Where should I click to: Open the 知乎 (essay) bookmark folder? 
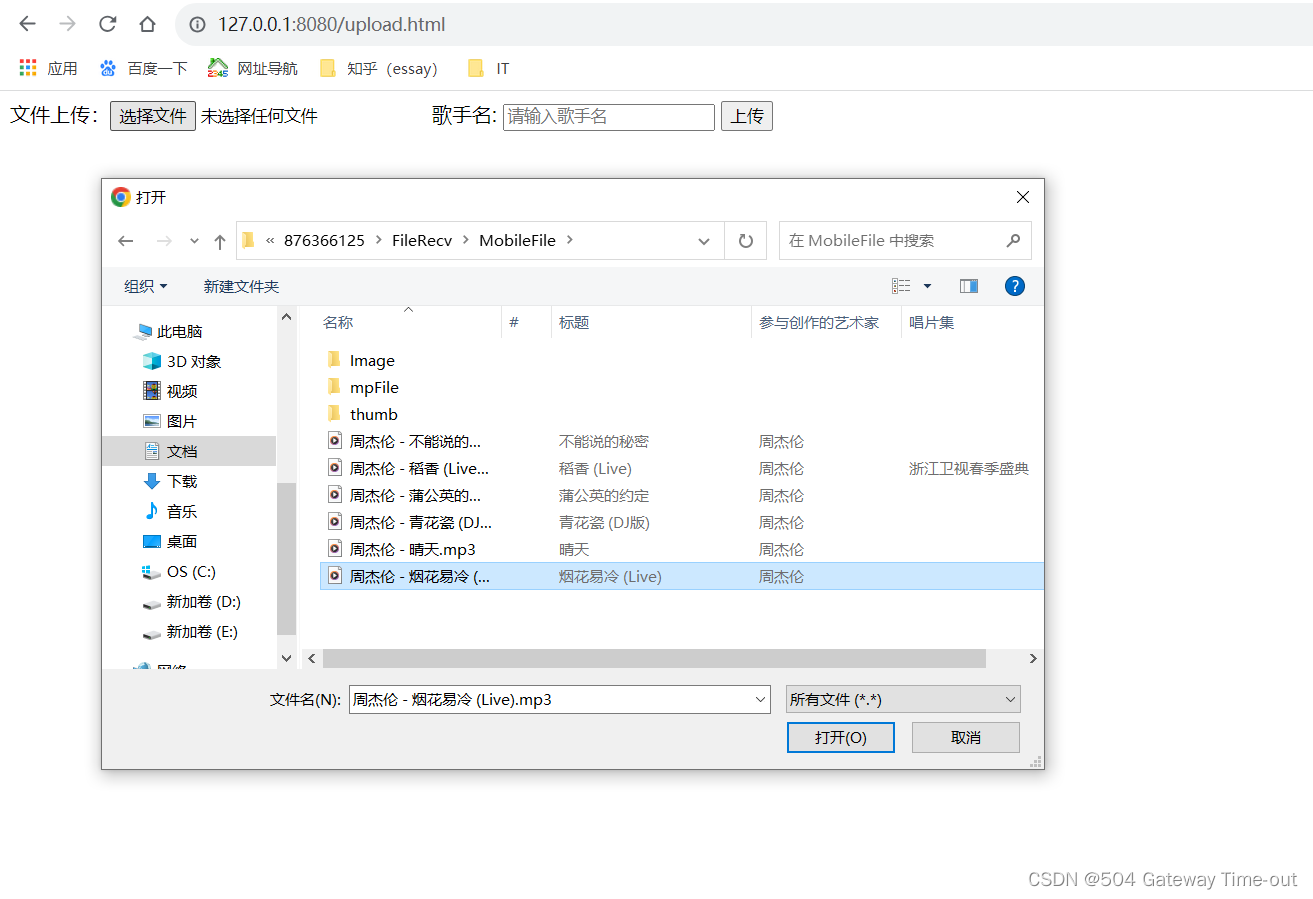378,68
